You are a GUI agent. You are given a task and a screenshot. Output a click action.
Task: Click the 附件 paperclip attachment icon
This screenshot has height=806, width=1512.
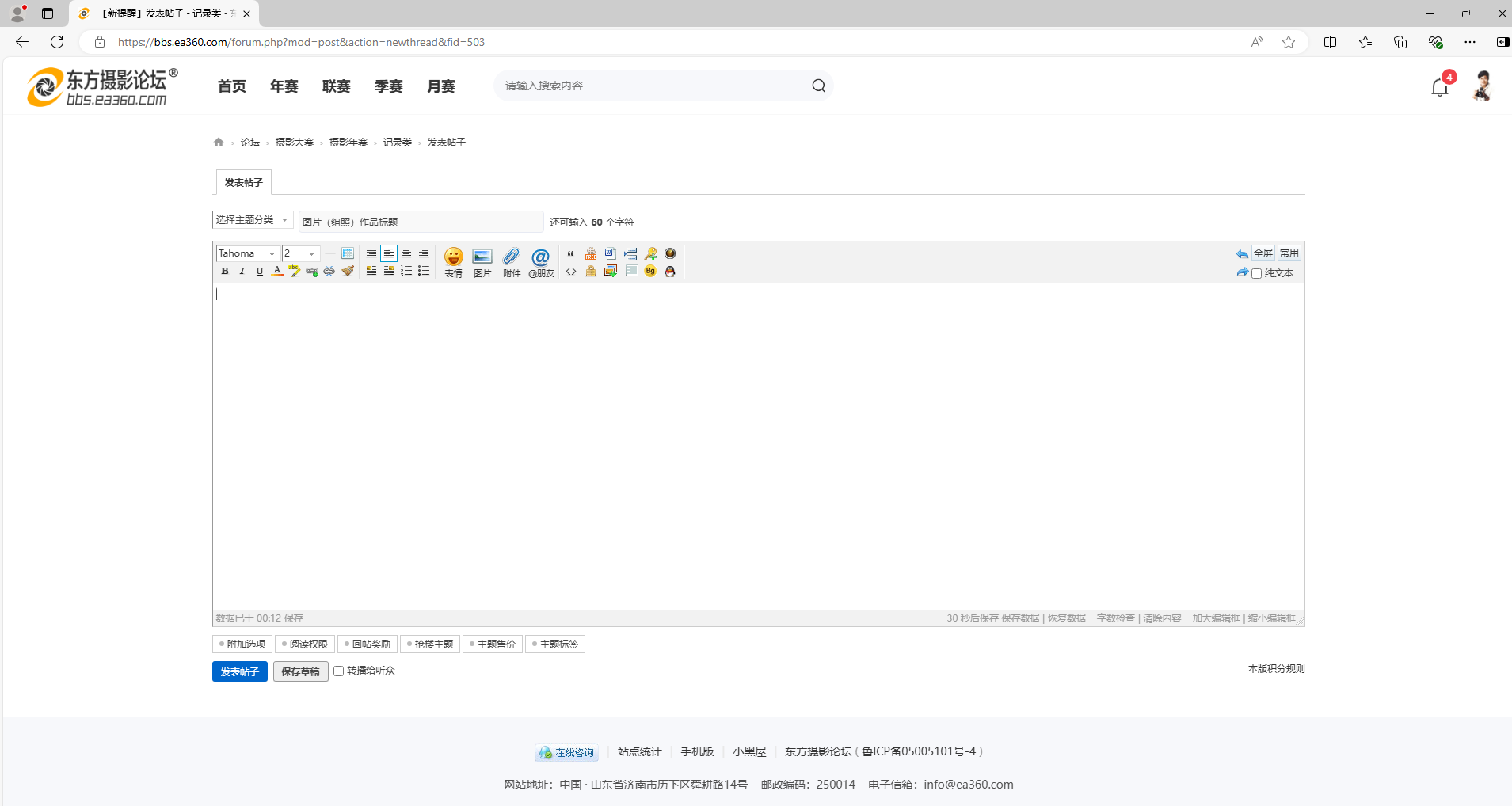point(512,261)
